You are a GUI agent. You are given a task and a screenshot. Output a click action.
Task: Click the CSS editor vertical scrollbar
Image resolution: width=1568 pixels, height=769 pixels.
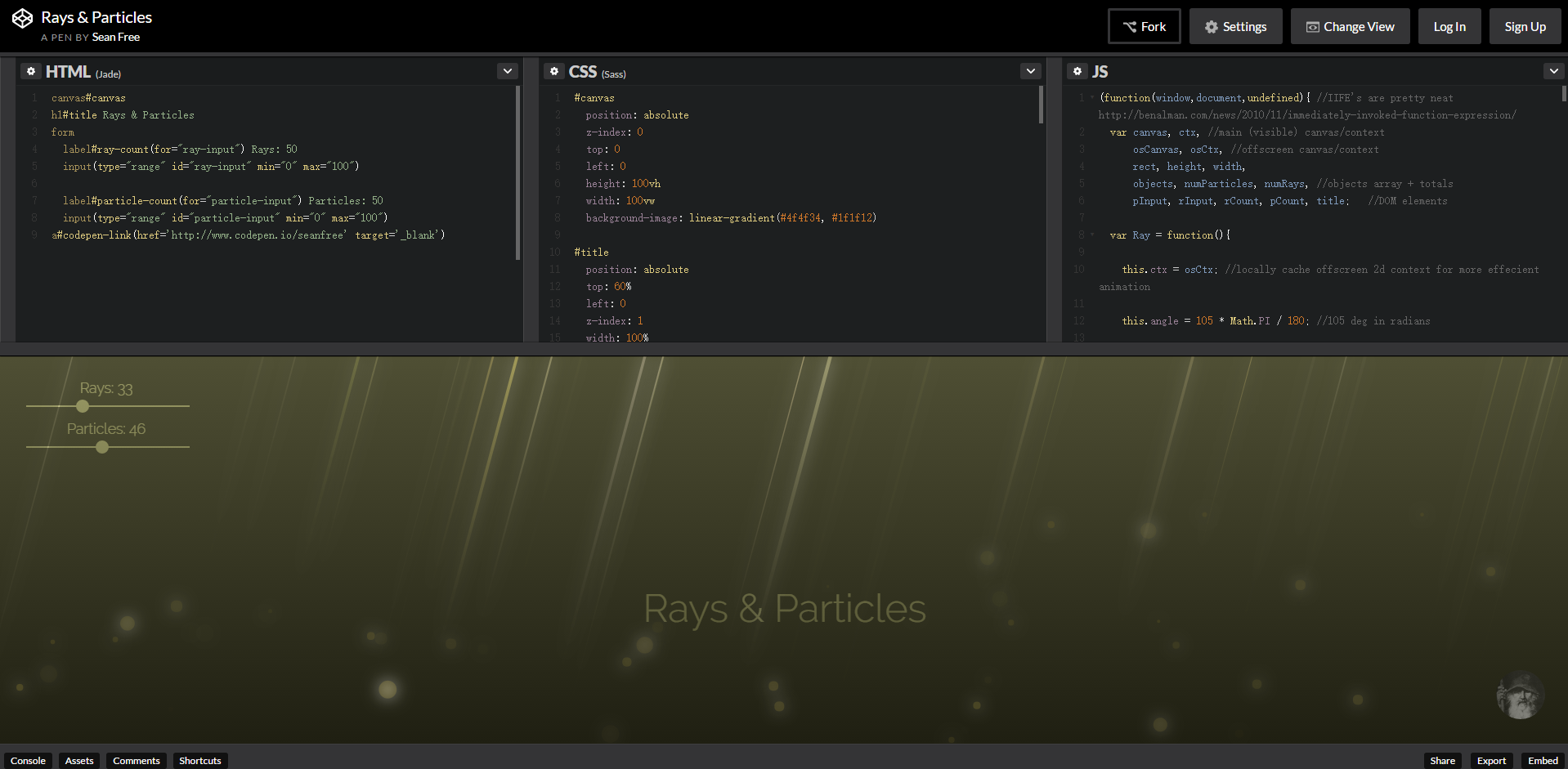click(x=1041, y=105)
